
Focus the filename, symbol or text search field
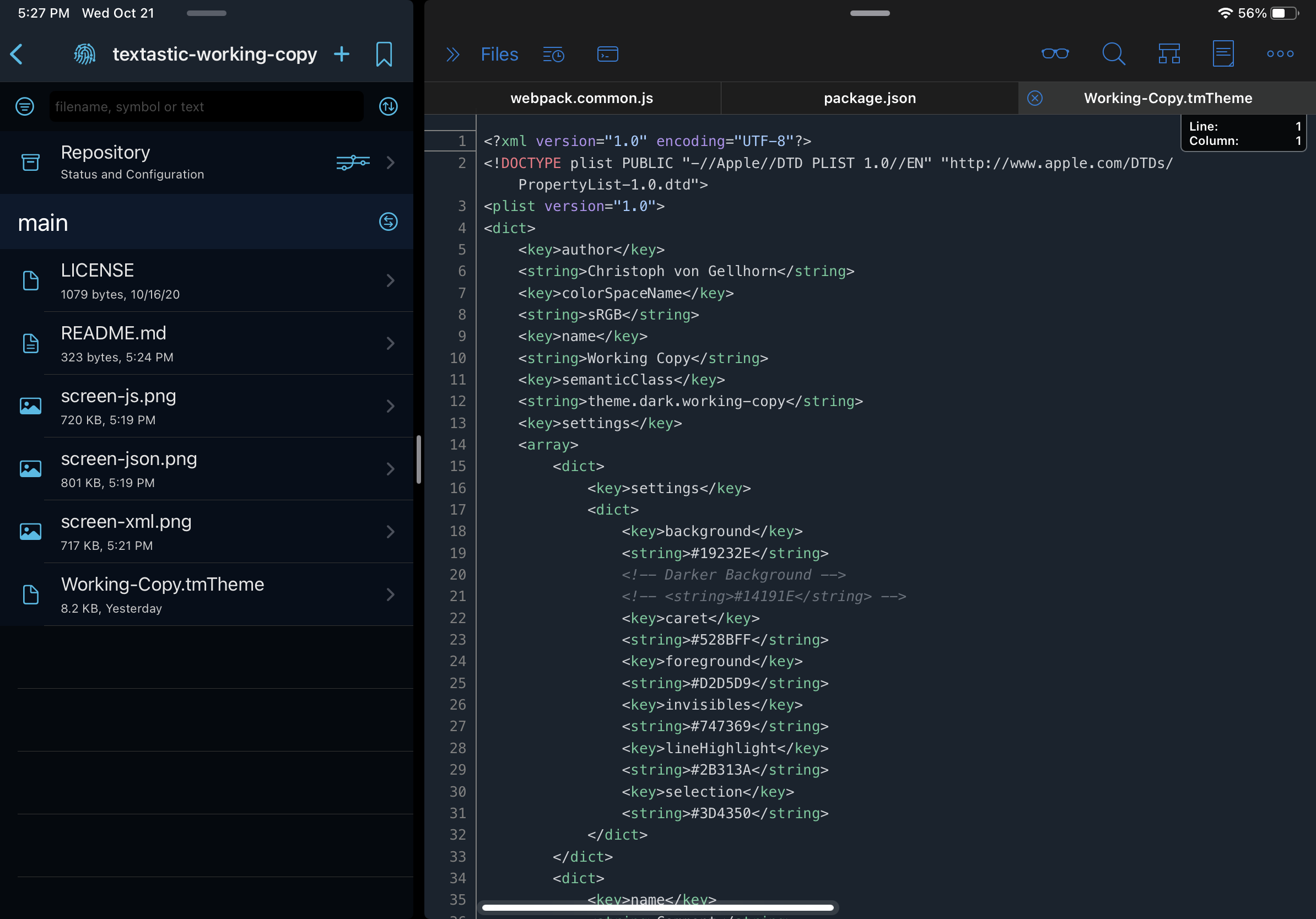coord(206,106)
